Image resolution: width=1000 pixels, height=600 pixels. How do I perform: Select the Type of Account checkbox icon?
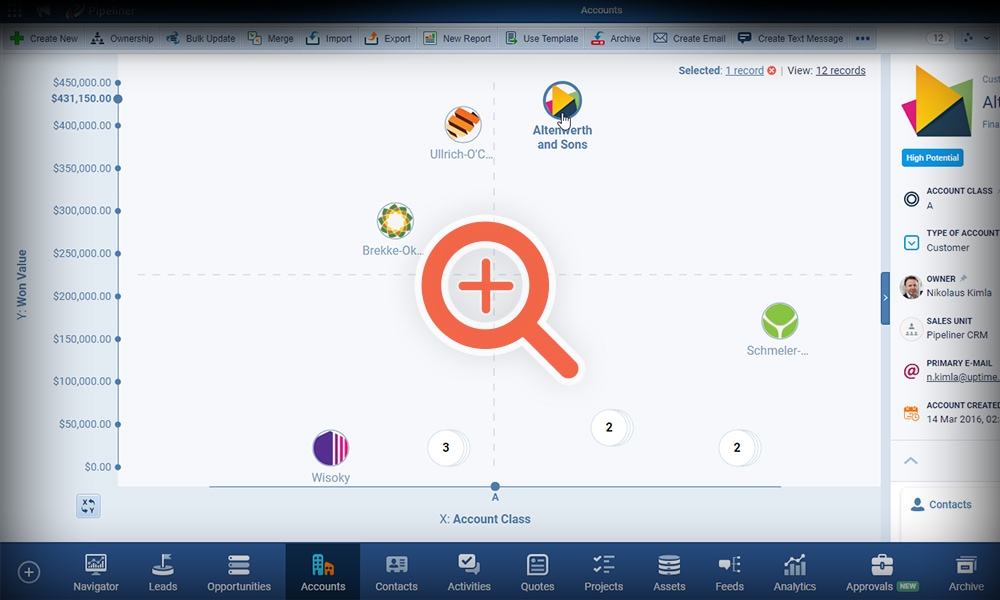[x=911, y=242]
